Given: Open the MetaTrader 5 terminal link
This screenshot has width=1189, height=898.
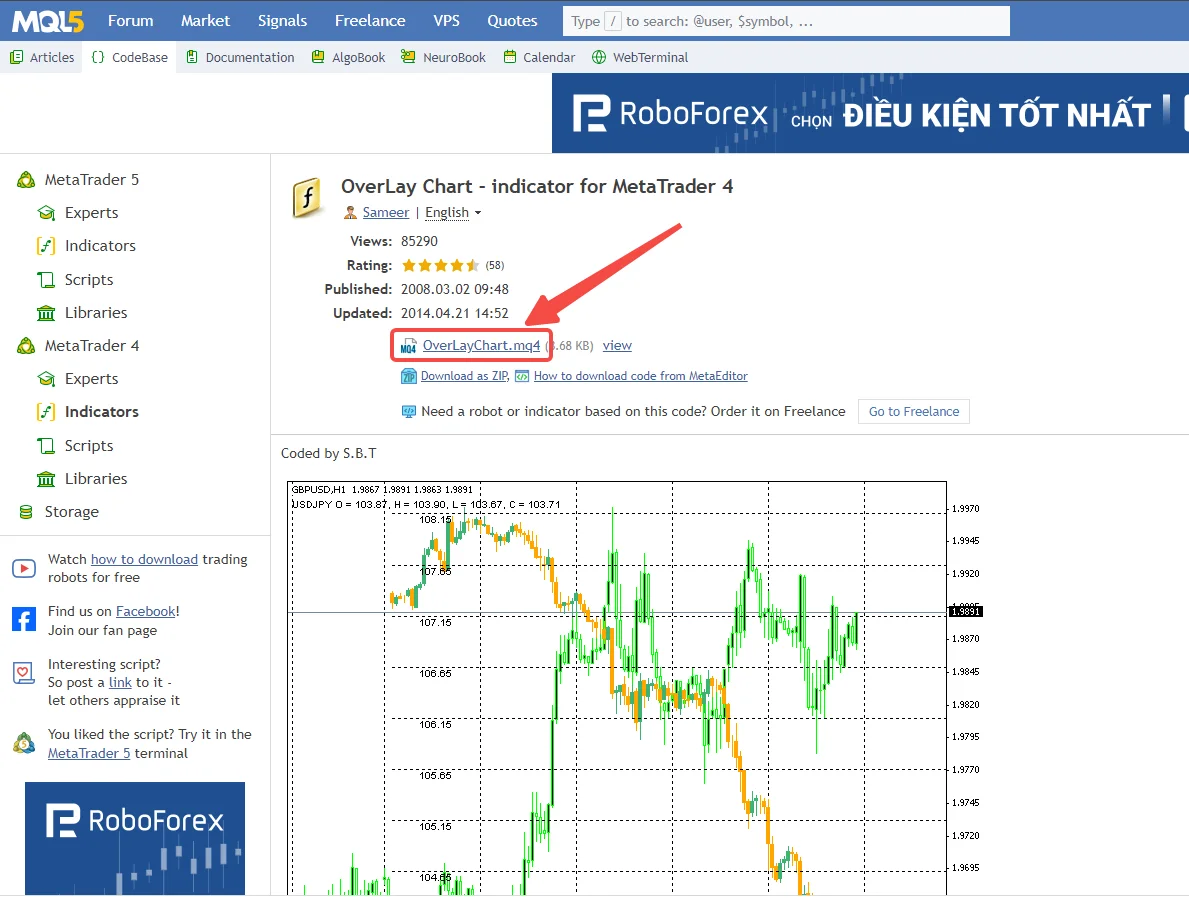Looking at the screenshot, I should point(89,753).
